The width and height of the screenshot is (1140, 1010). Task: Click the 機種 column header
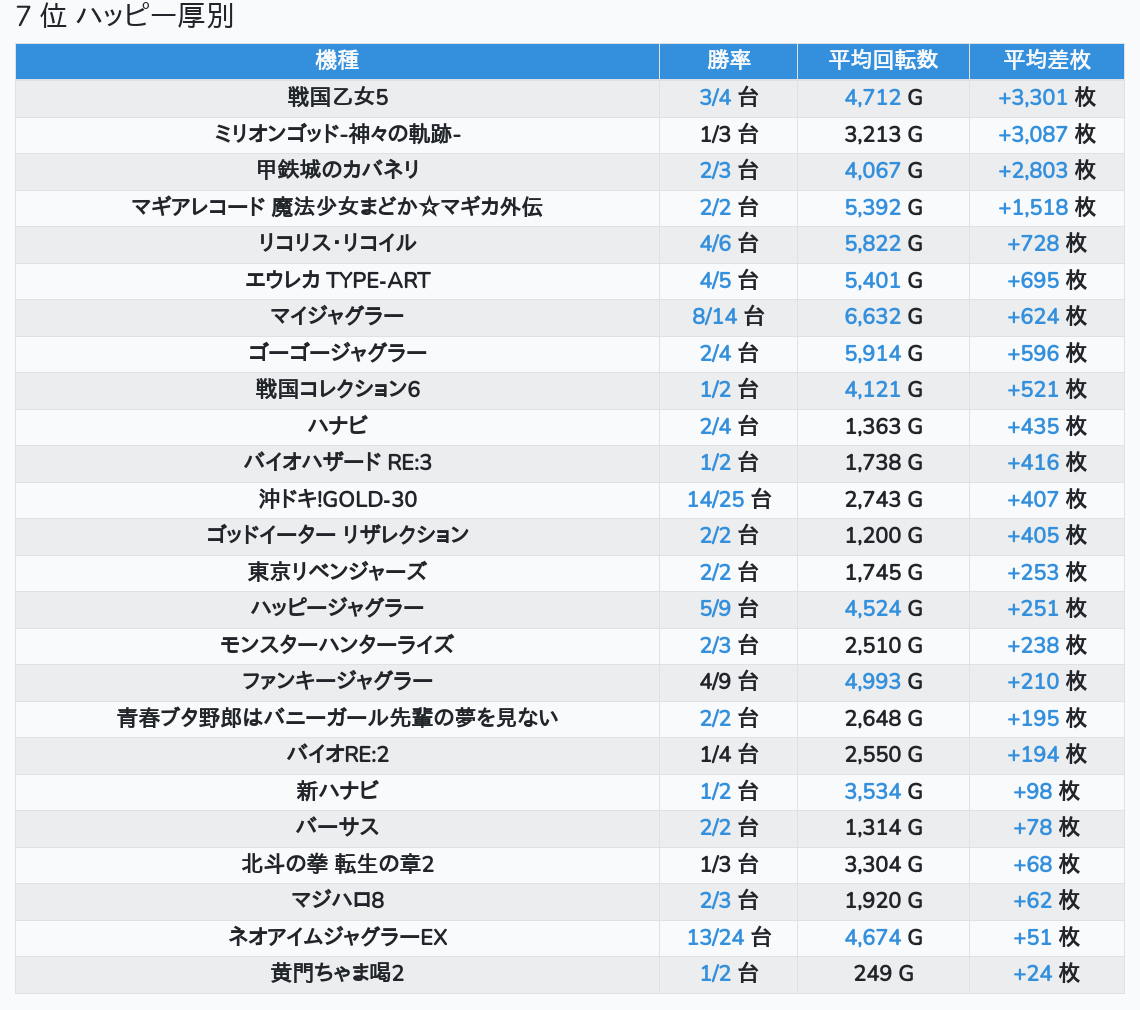[337, 60]
